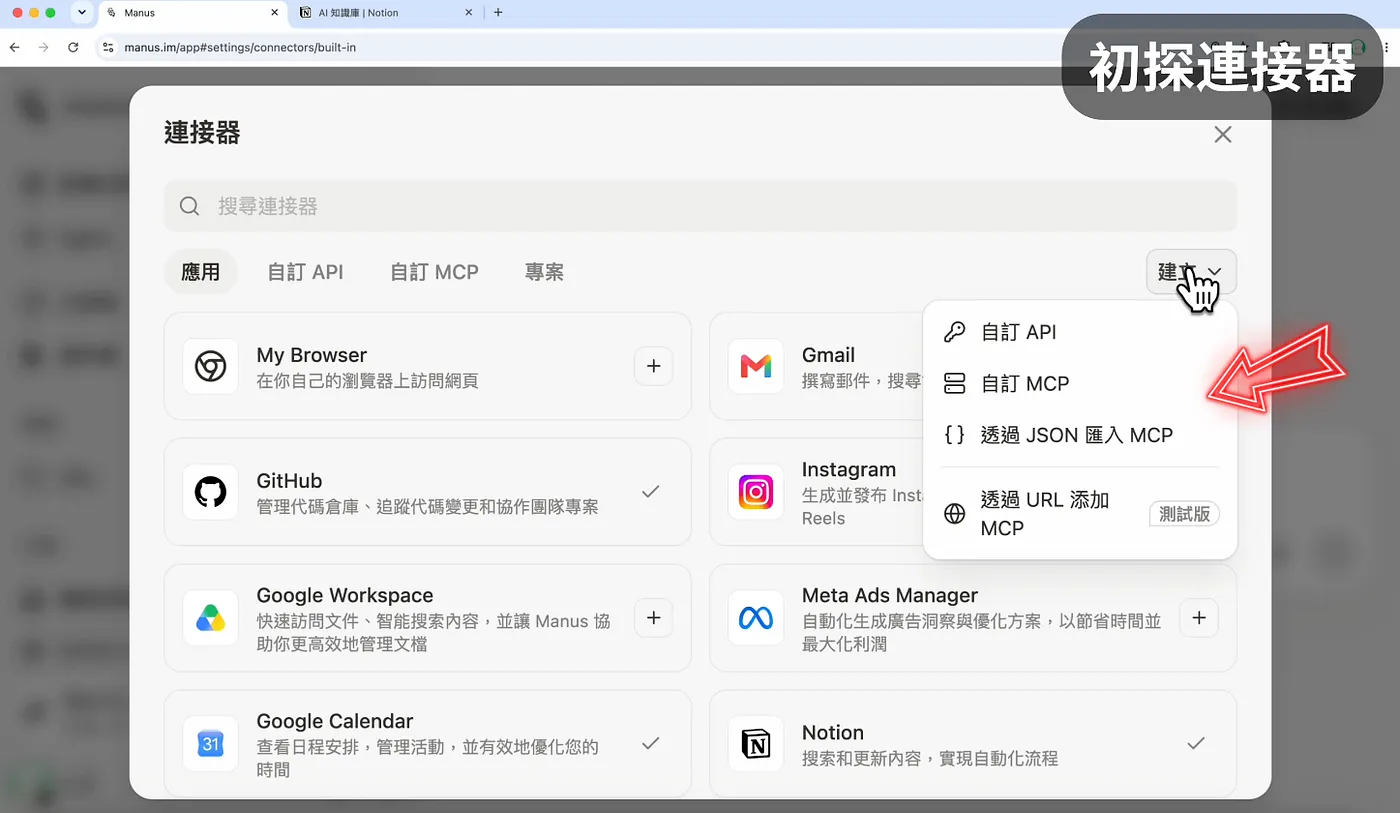Click the Google Calendar icon
This screenshot has width=1400, height=813.
pyautogui.click(x=210, y=744)
